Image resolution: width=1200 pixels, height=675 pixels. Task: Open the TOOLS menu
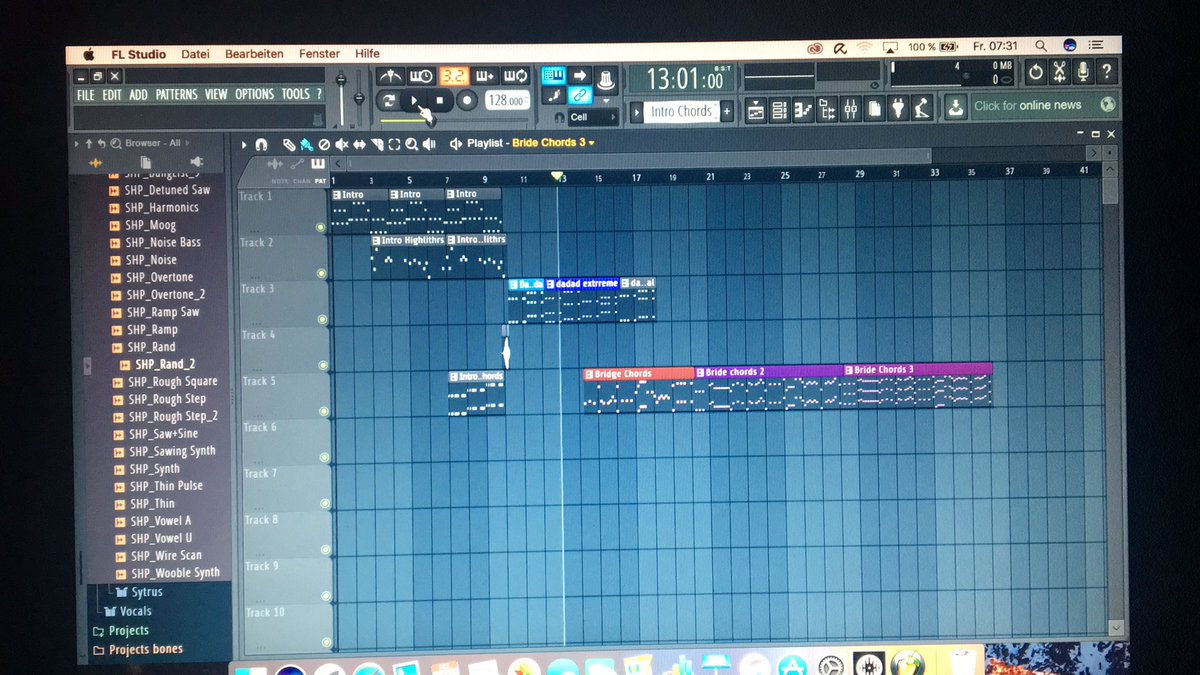296,94
